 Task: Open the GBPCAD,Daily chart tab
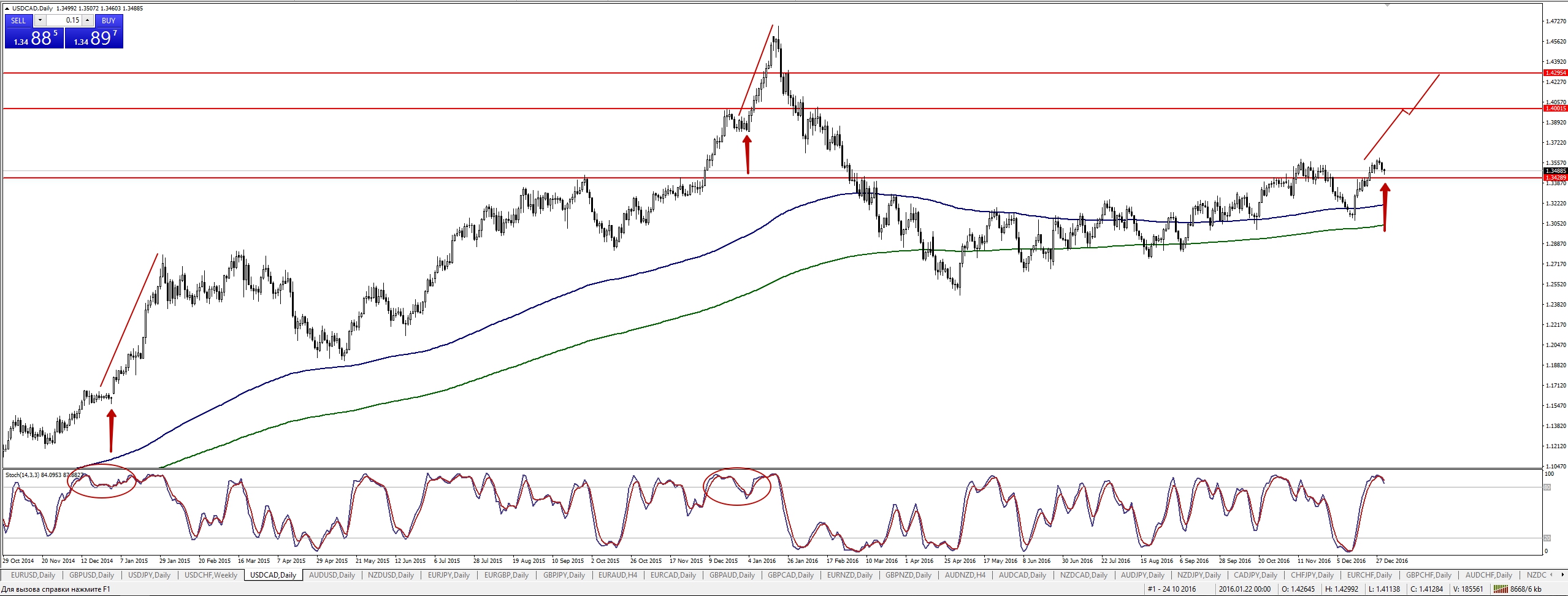coord(790,575)
